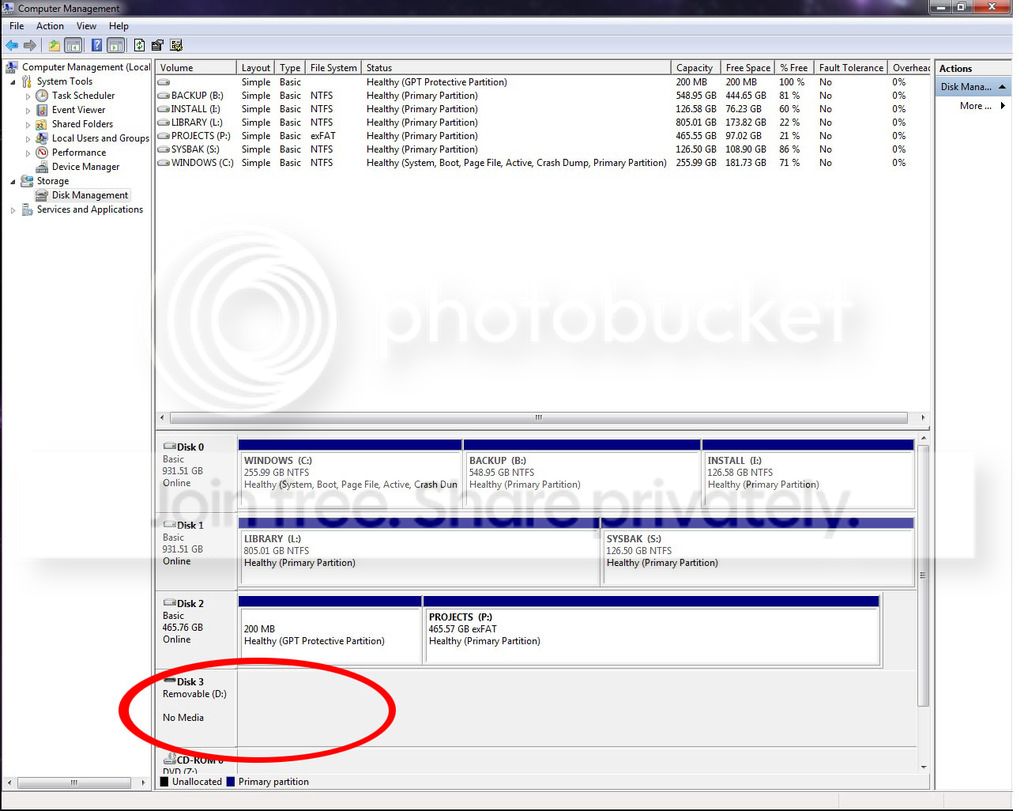1024x811 pixels.
Task: Click the Show/Hide Console Tree icon
Action: (x=73, y=45)
